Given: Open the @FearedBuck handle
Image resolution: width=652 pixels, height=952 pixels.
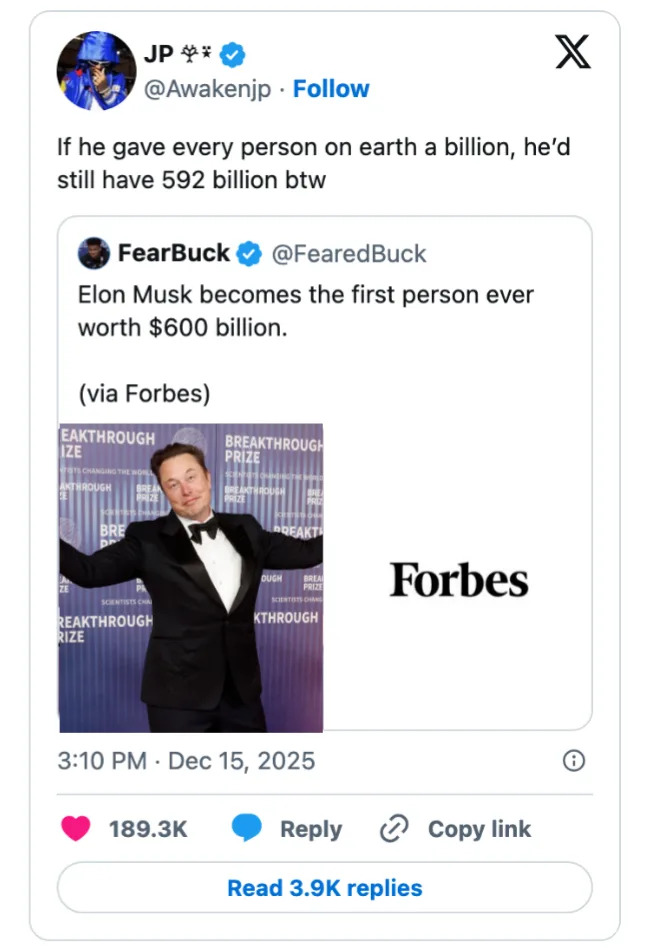Looking at the screenshot, I should click(349, 254).
